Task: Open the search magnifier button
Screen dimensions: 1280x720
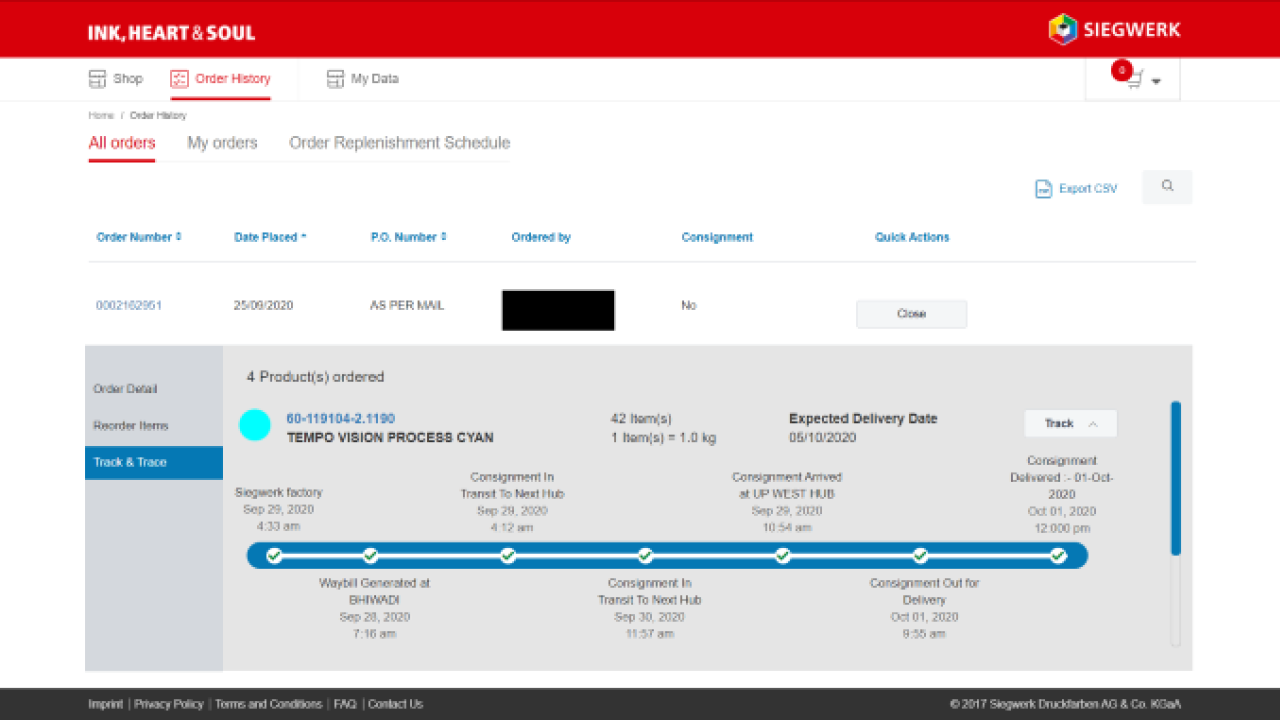Action: [x=1167, y=187]
